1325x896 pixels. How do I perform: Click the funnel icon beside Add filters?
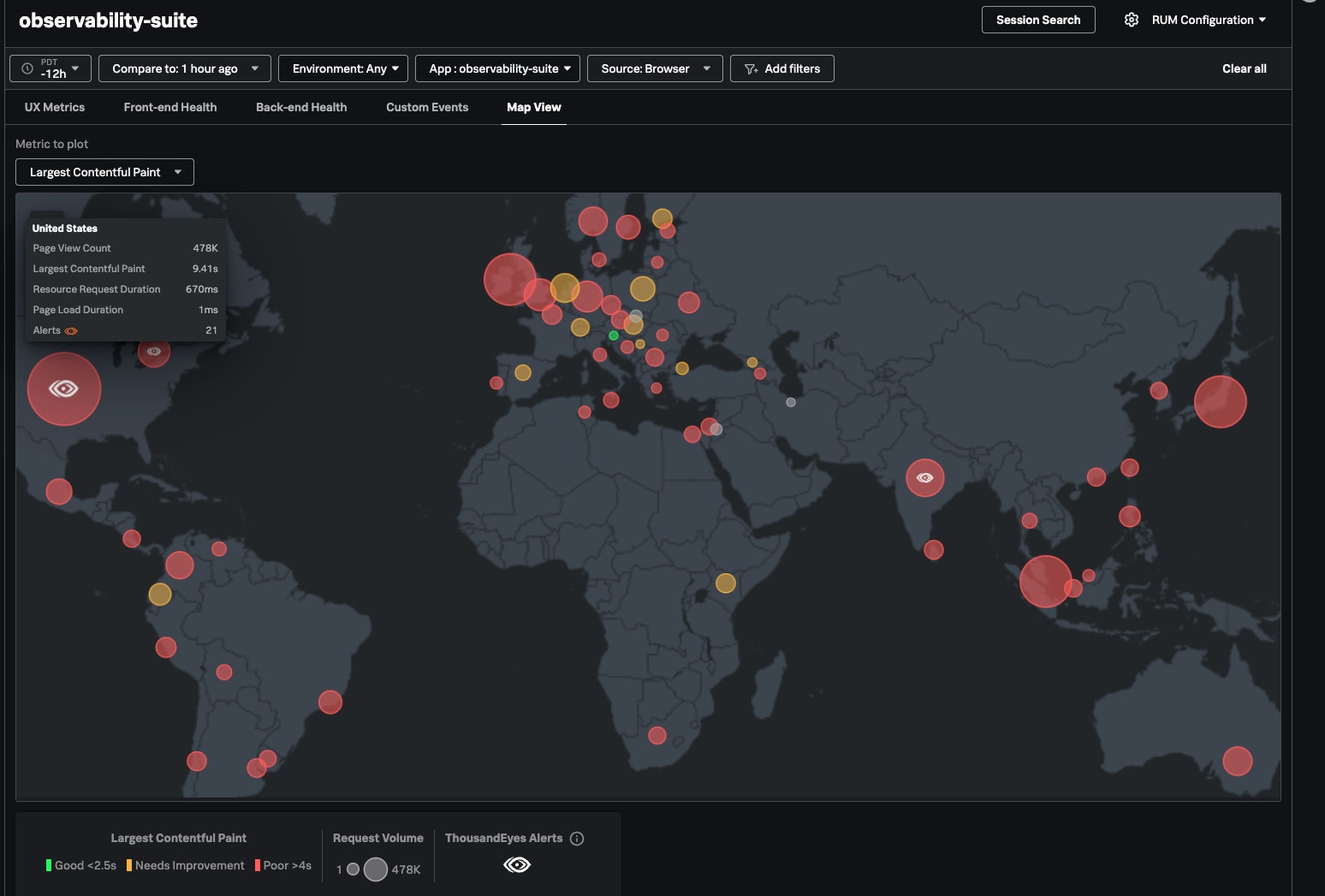coord(751,68)
